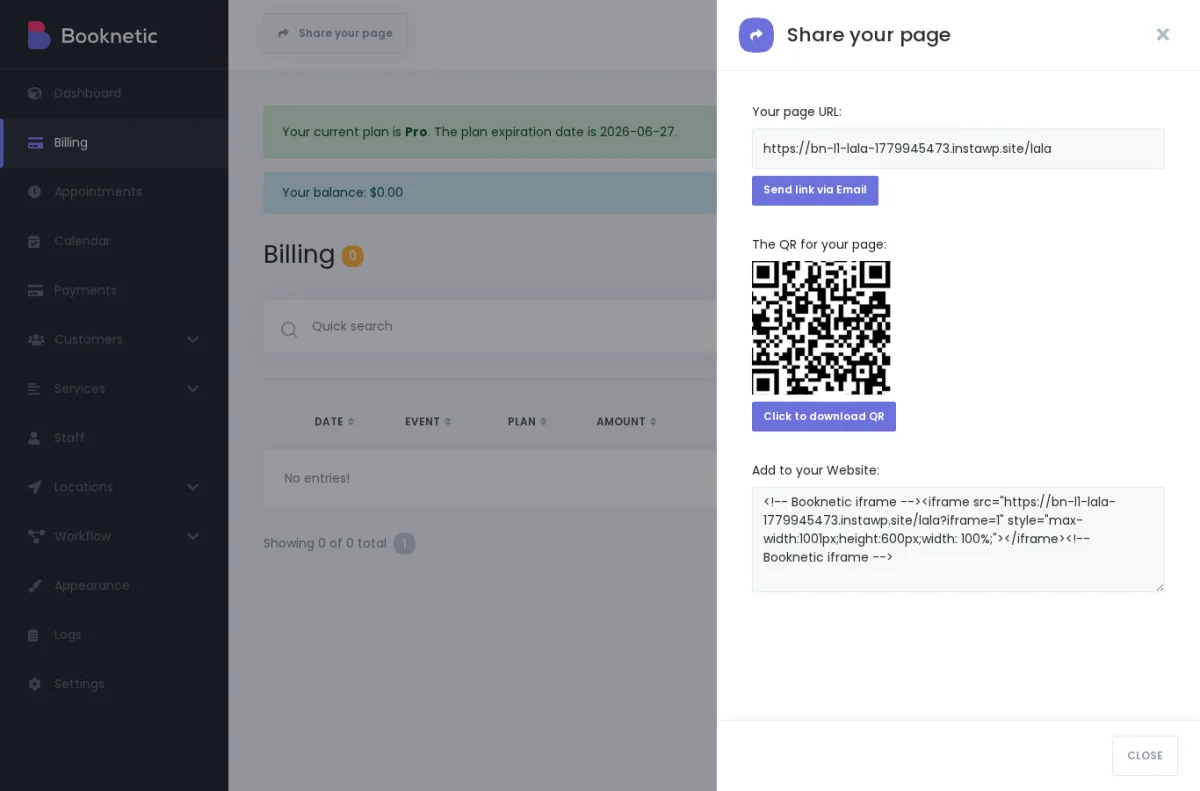Click the Billing count badge showing 0

352,256
